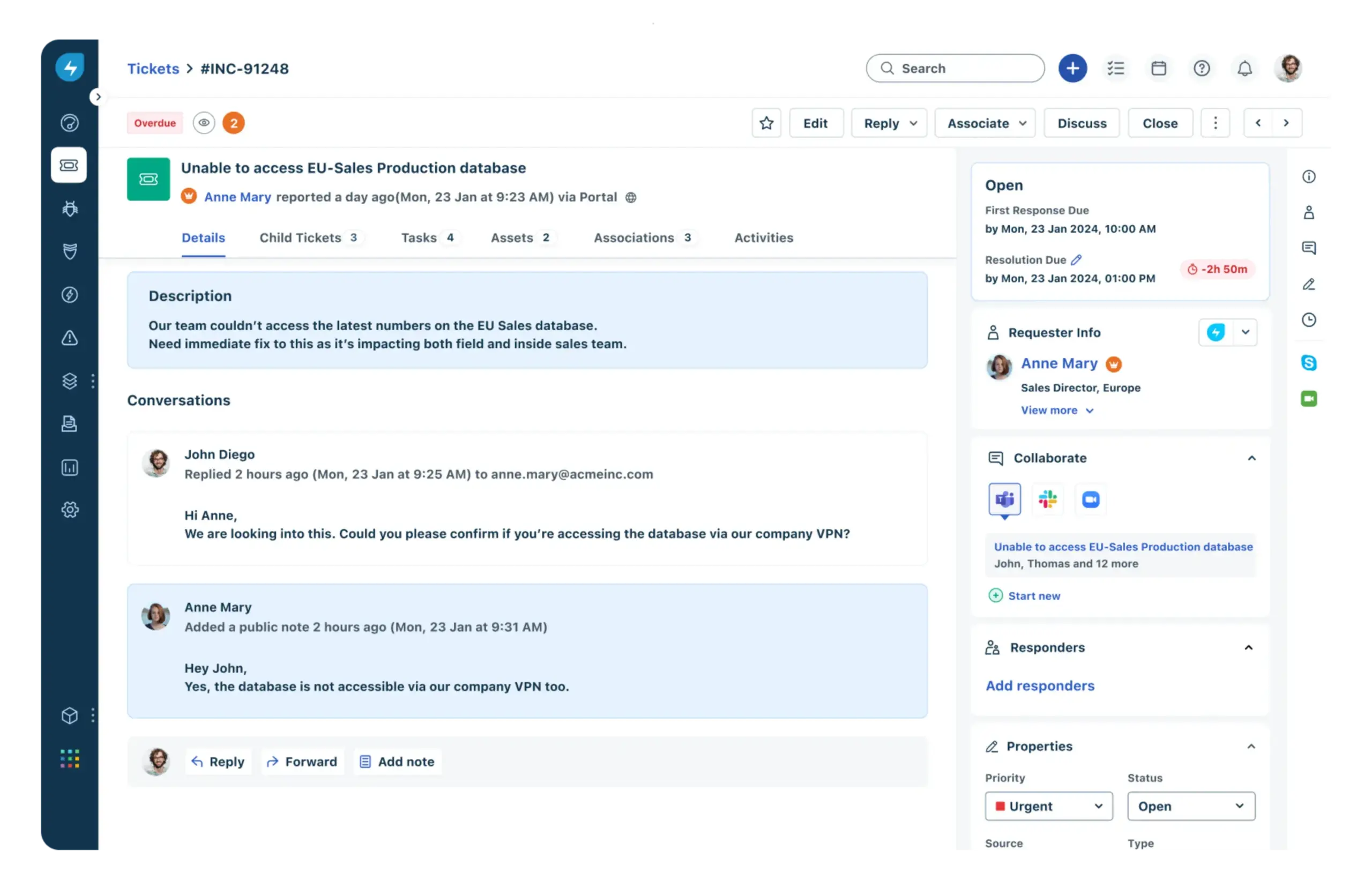Click in the Search field

tap(963, 69)
